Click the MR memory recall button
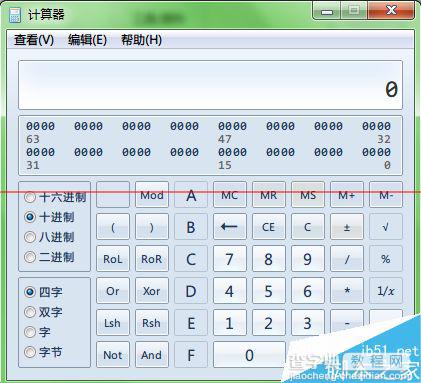421x383 pixels. (269, 195)
